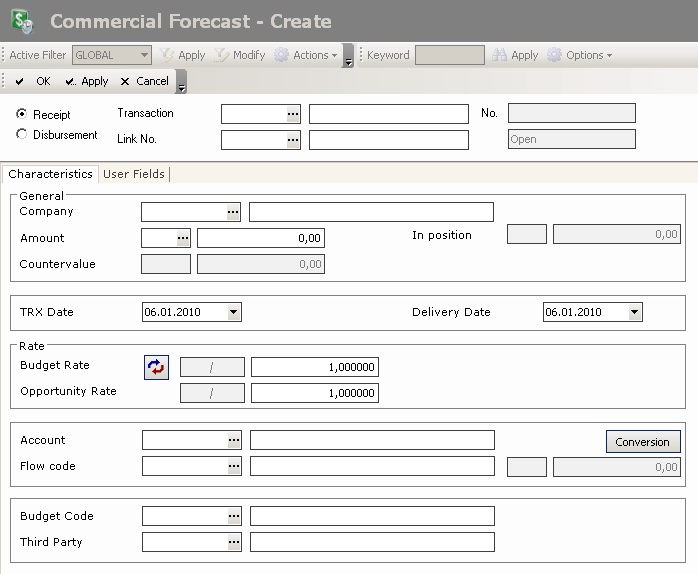Open the Flow code lookup ellipsis button
This screenshot has width=698, height=574.
tap(234, 466)
